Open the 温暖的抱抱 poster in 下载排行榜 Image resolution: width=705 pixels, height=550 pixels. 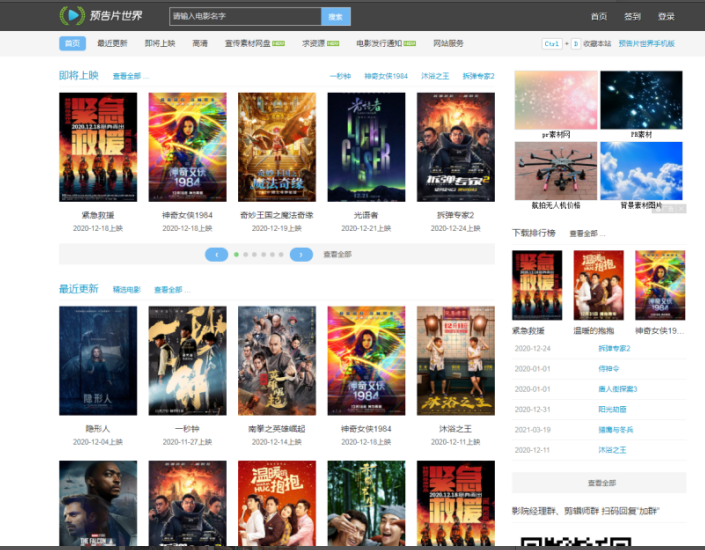598,285
